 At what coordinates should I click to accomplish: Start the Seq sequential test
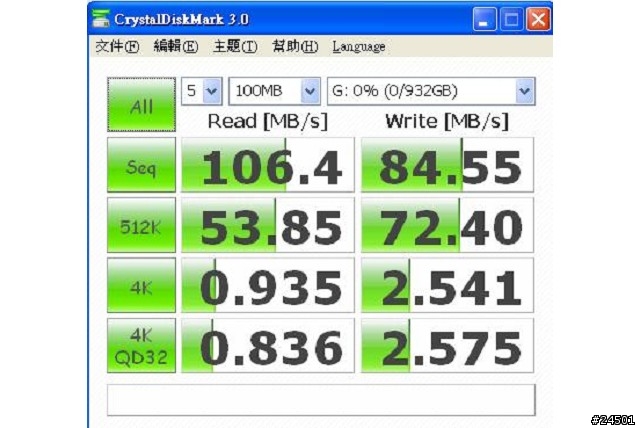click(x=141, y=165)
